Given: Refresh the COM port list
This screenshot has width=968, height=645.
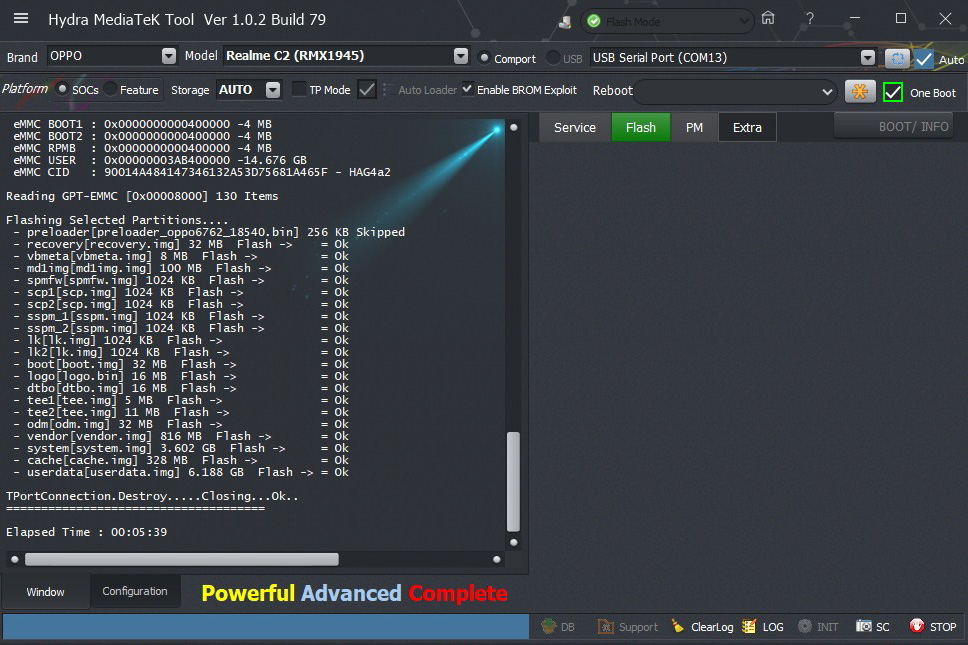Looking at the screenshot, I should (897, 59).
